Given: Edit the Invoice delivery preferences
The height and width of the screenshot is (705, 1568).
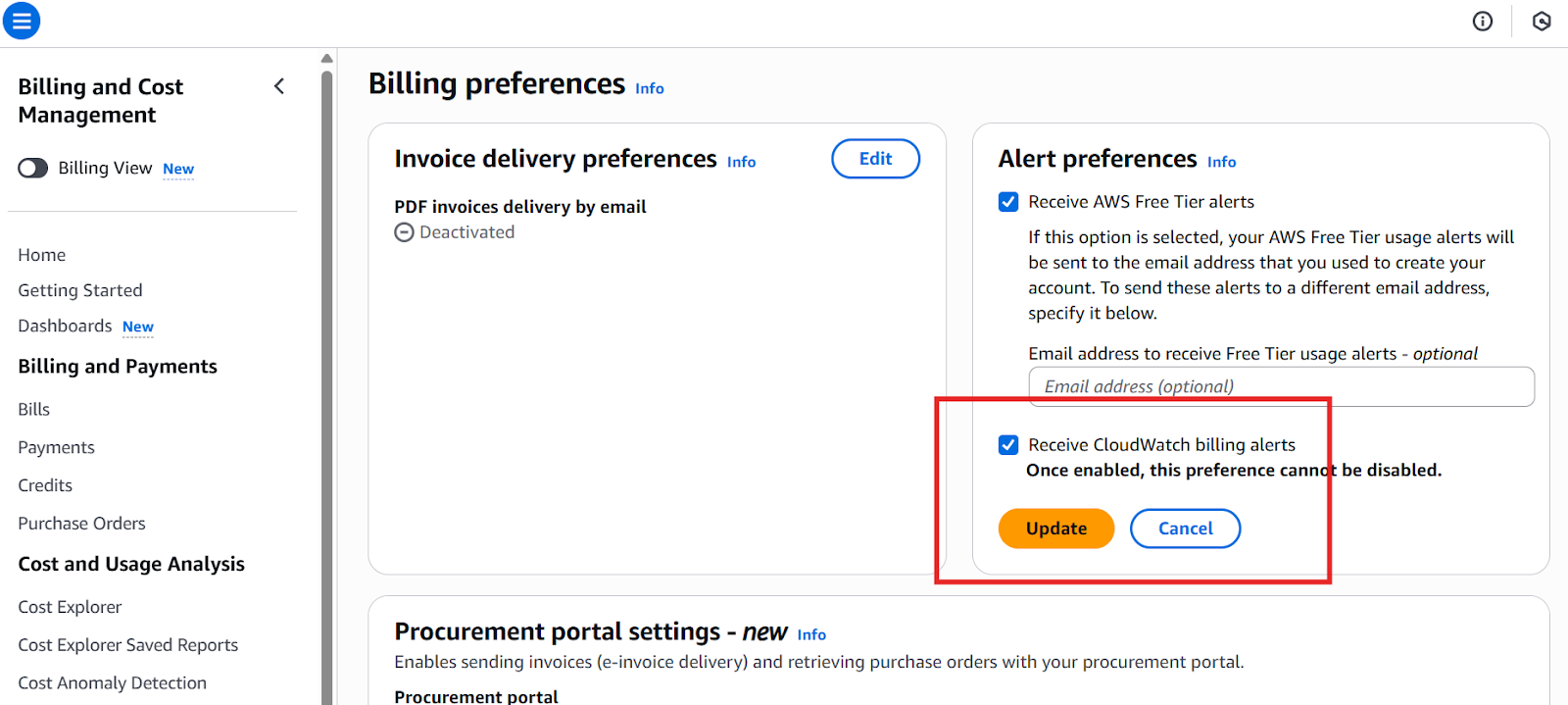Looking at the screenshot, I should (x=875, y=158).
